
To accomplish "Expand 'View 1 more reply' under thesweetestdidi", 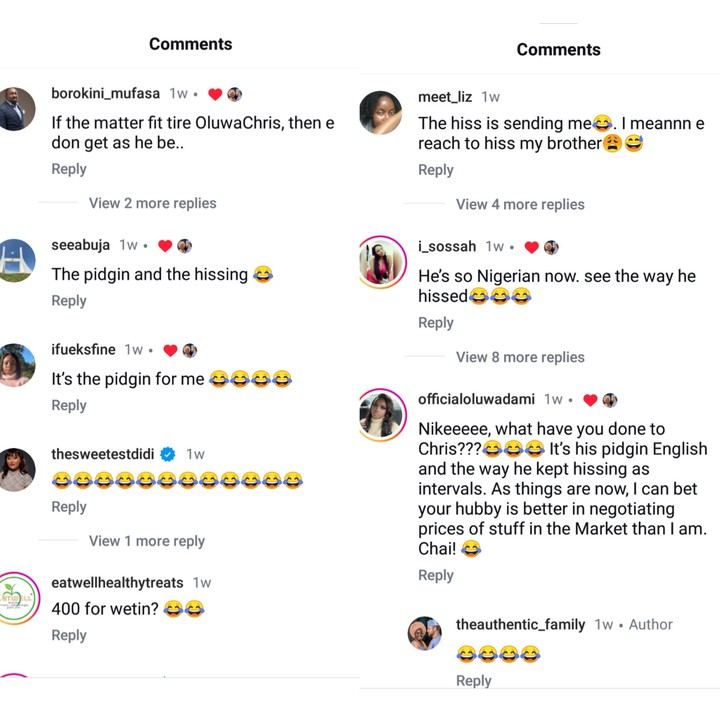I will tap(146, 541).
